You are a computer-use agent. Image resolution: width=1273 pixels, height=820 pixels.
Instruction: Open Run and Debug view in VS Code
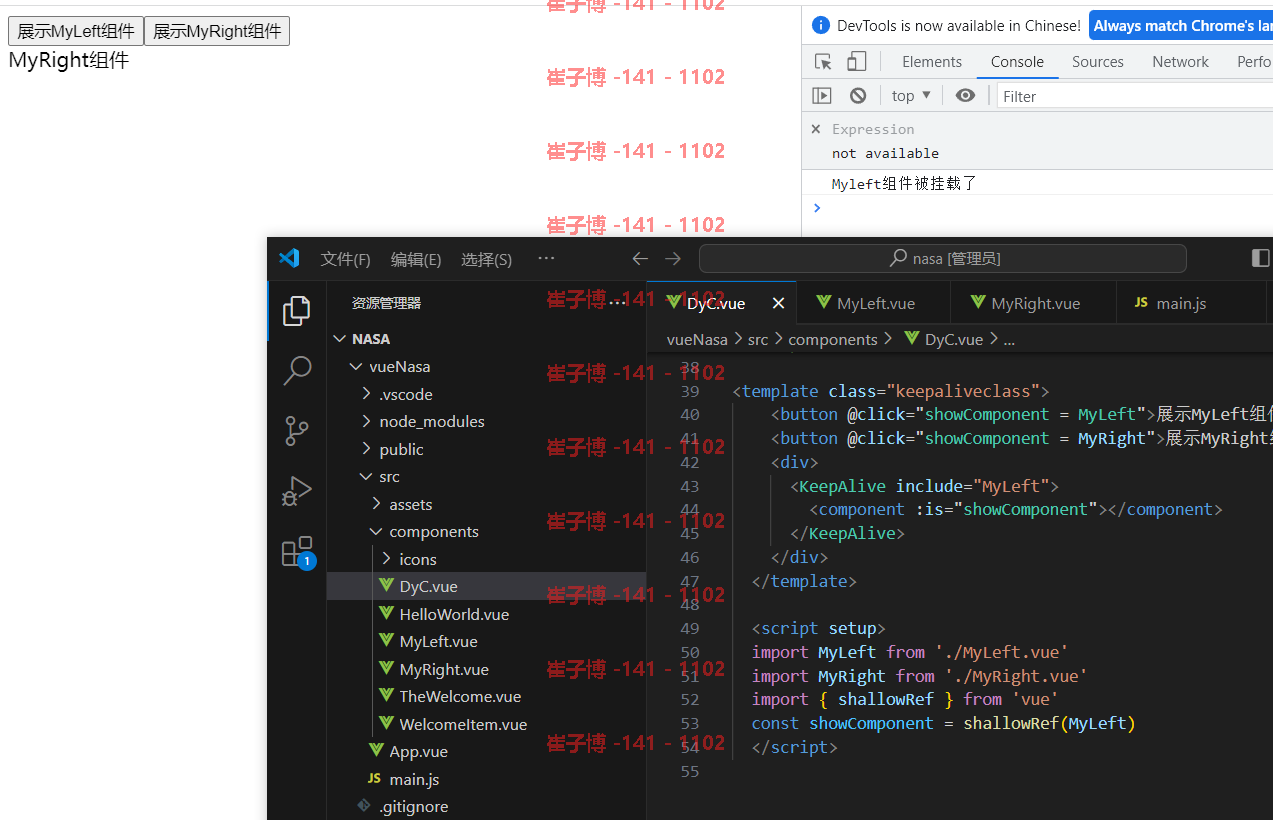[x=297, y=491]
